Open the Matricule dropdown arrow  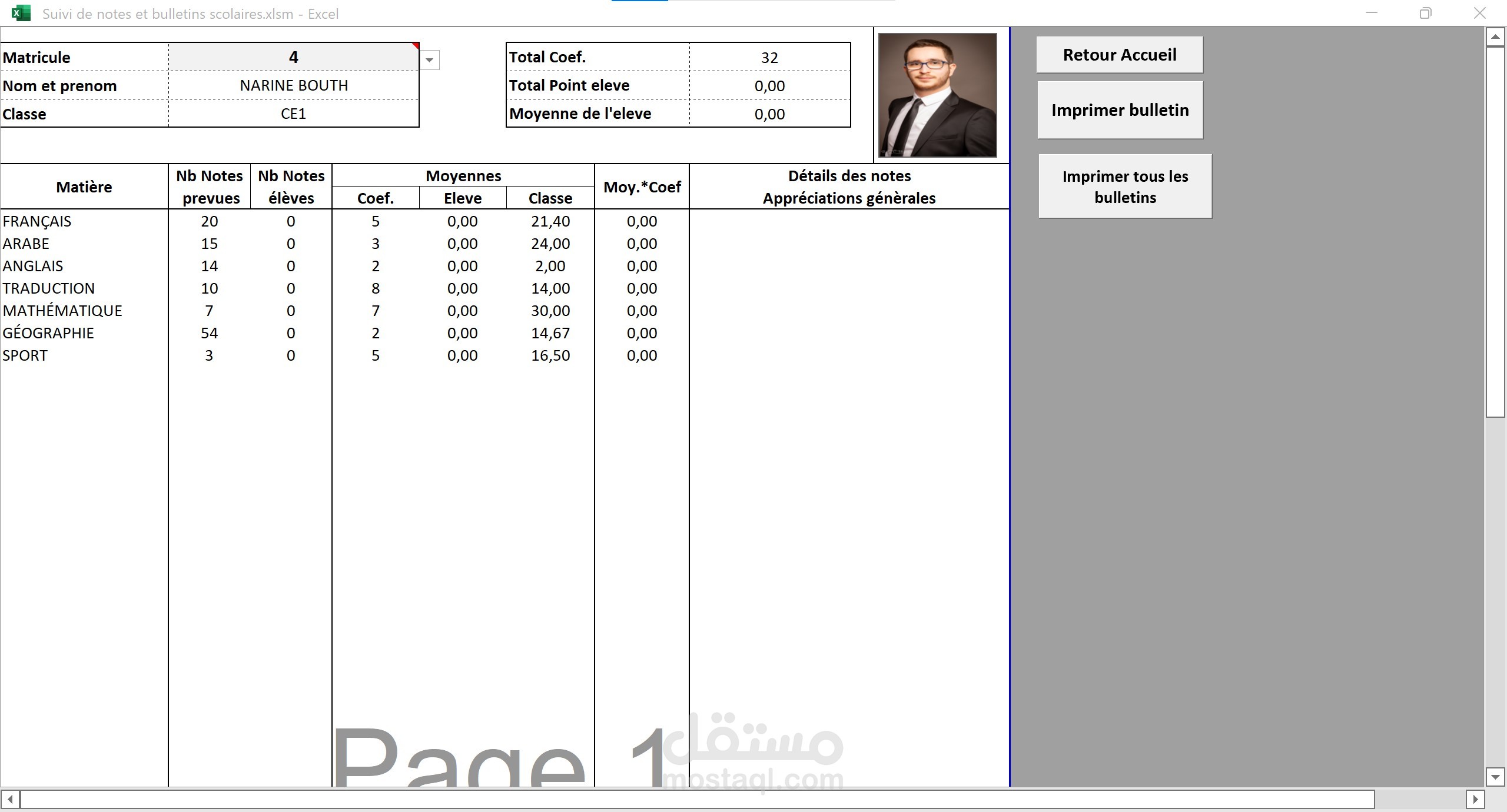coord(430,60)
